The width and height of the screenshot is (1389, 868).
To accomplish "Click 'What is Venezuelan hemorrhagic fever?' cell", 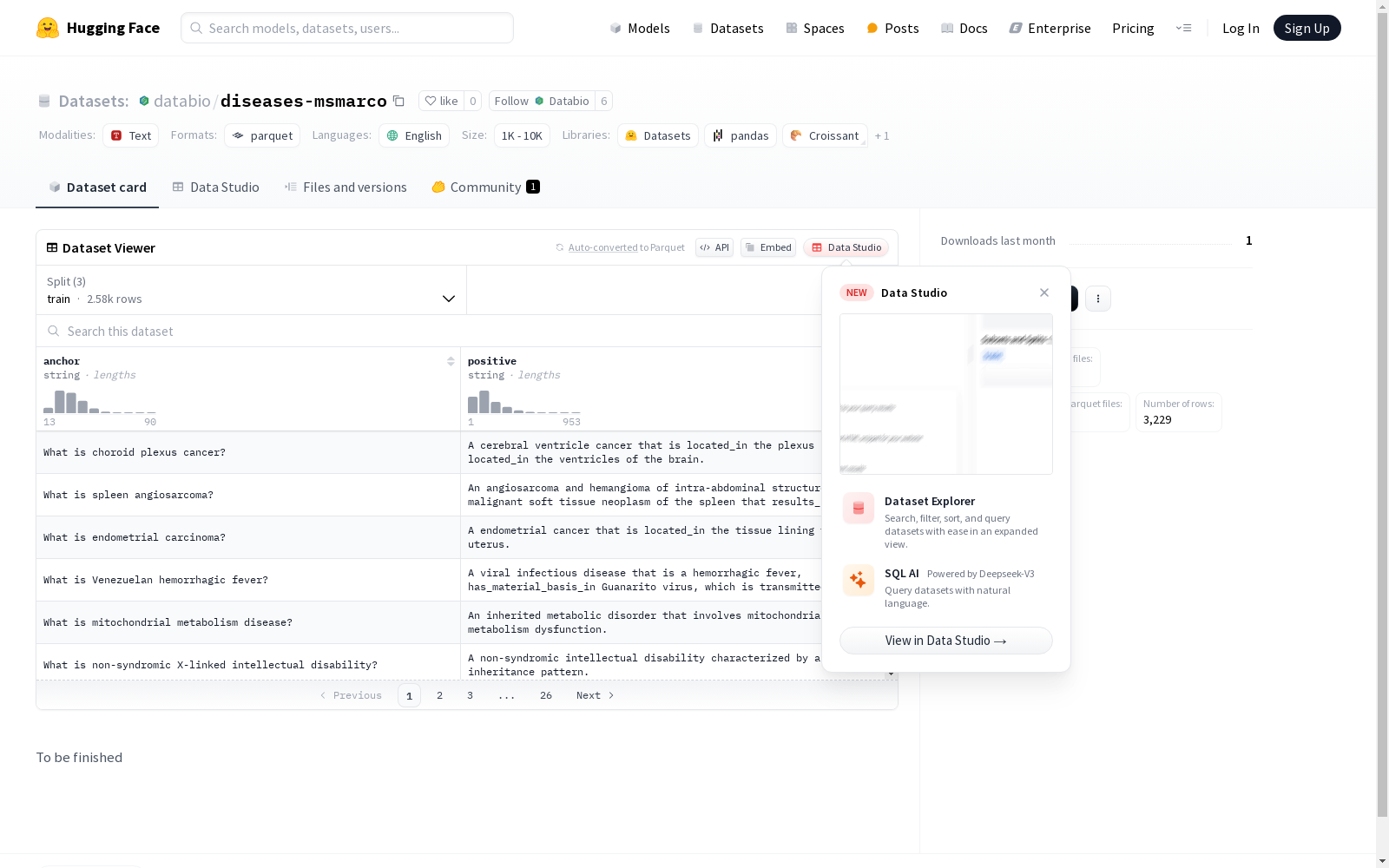I will [248, 580].
